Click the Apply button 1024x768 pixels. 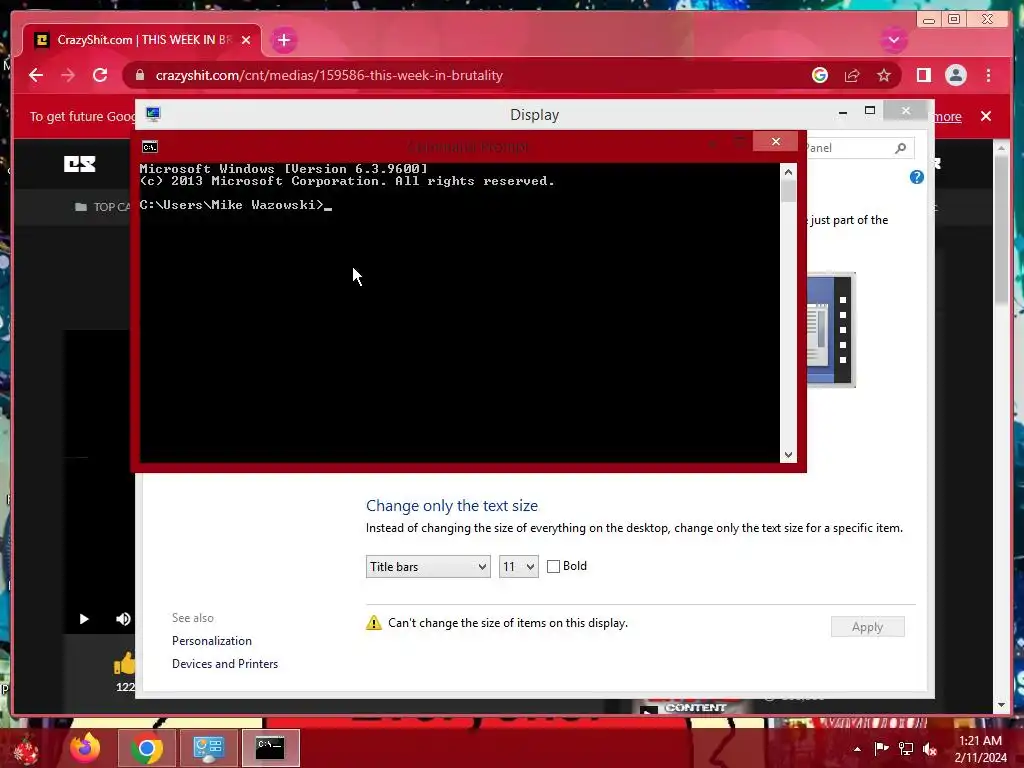coord(867,627)
